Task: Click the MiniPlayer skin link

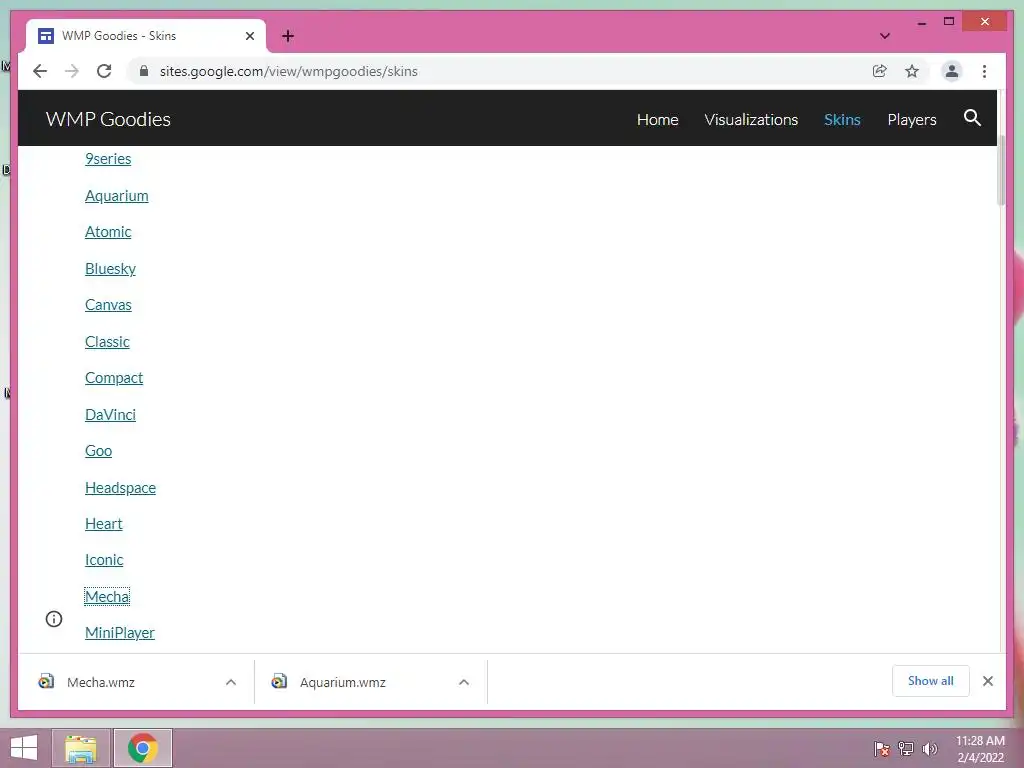Action: point(120,633)
